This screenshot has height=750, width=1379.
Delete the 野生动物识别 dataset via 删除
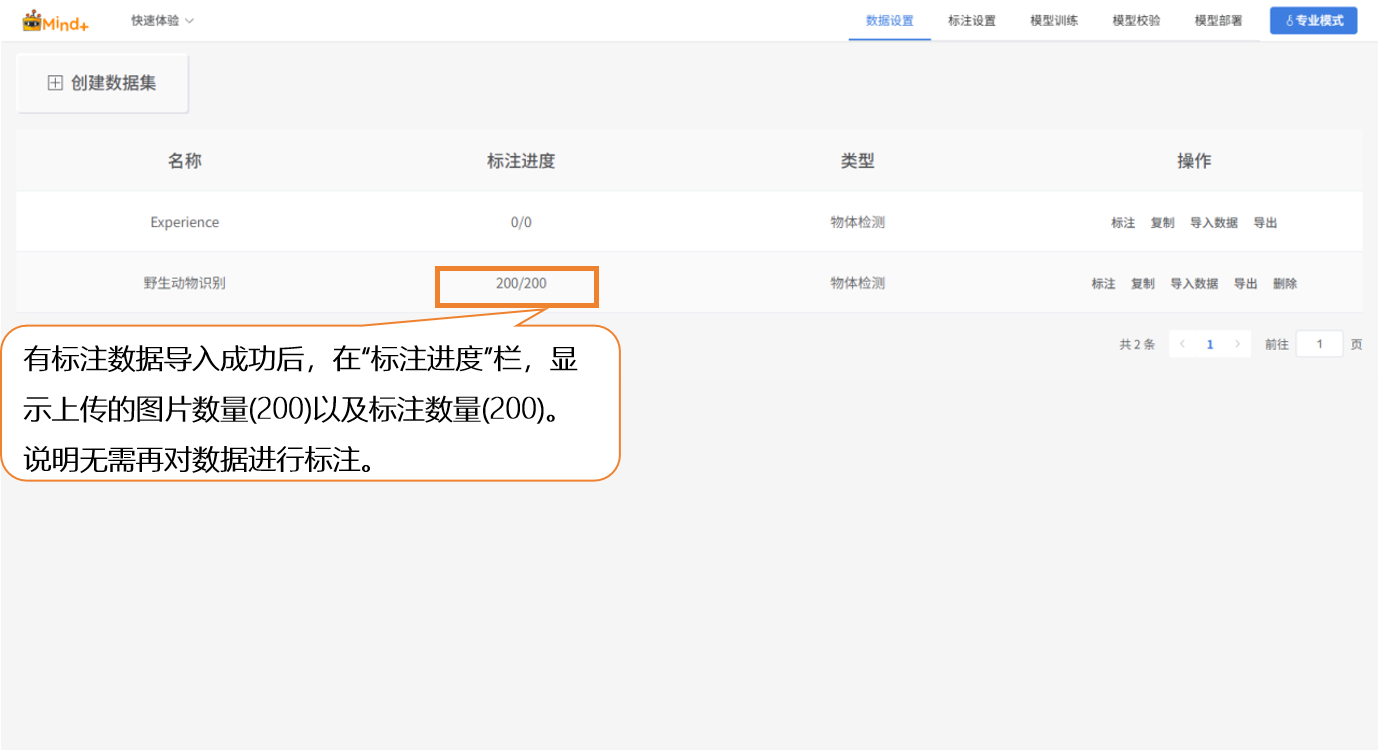(1285, 284)
